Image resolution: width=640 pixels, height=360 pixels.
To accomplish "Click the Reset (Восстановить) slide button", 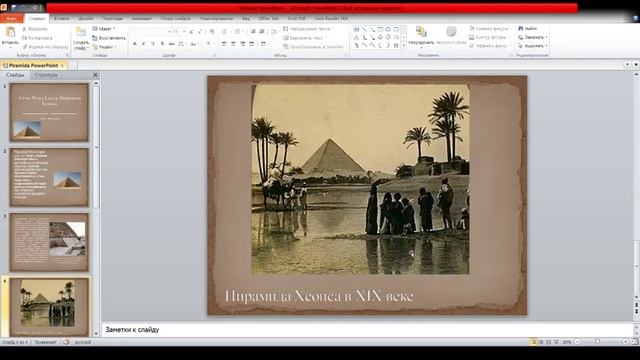I will point(109,38).
